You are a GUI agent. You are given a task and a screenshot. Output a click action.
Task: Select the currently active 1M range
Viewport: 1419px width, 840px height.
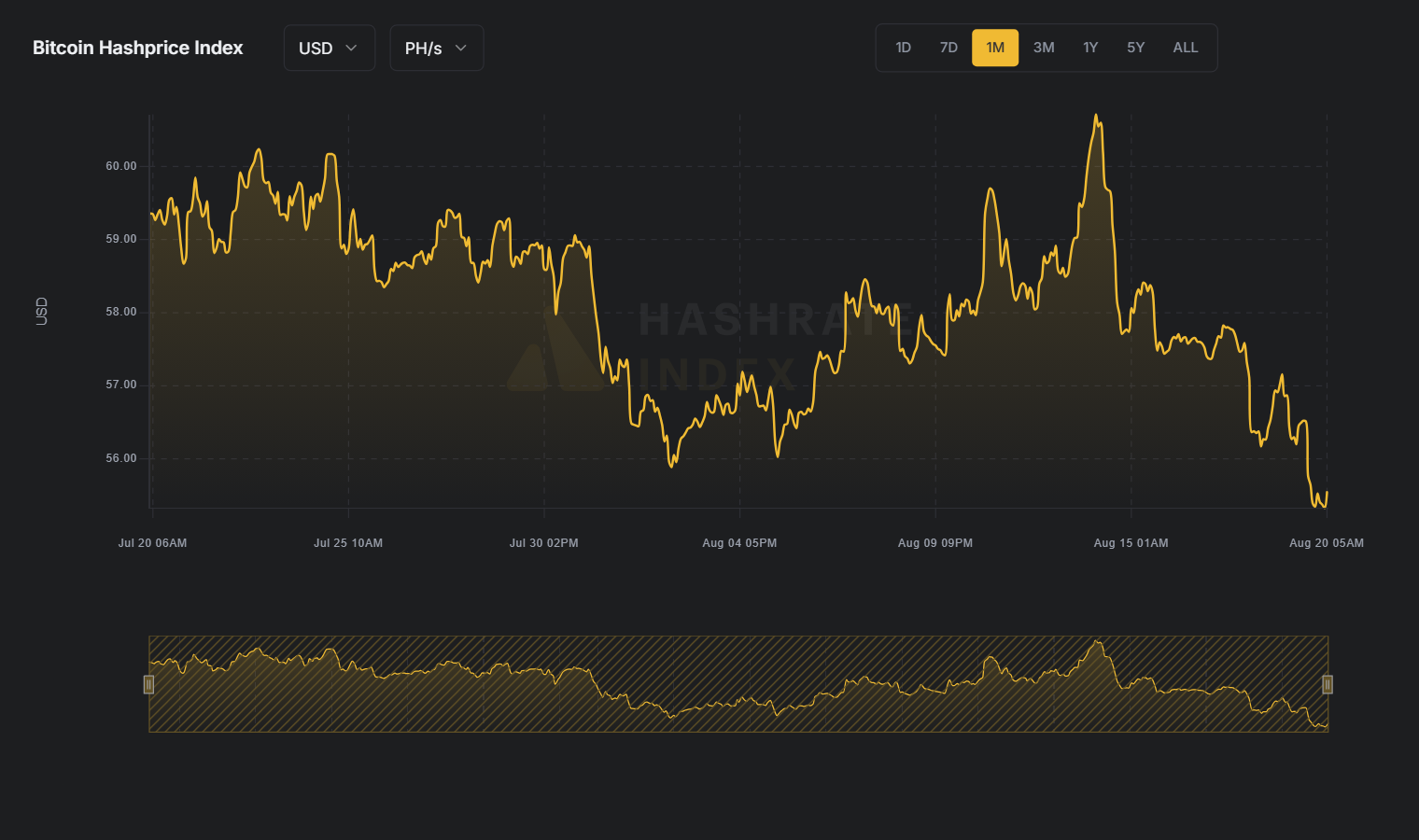click(994, 47)
